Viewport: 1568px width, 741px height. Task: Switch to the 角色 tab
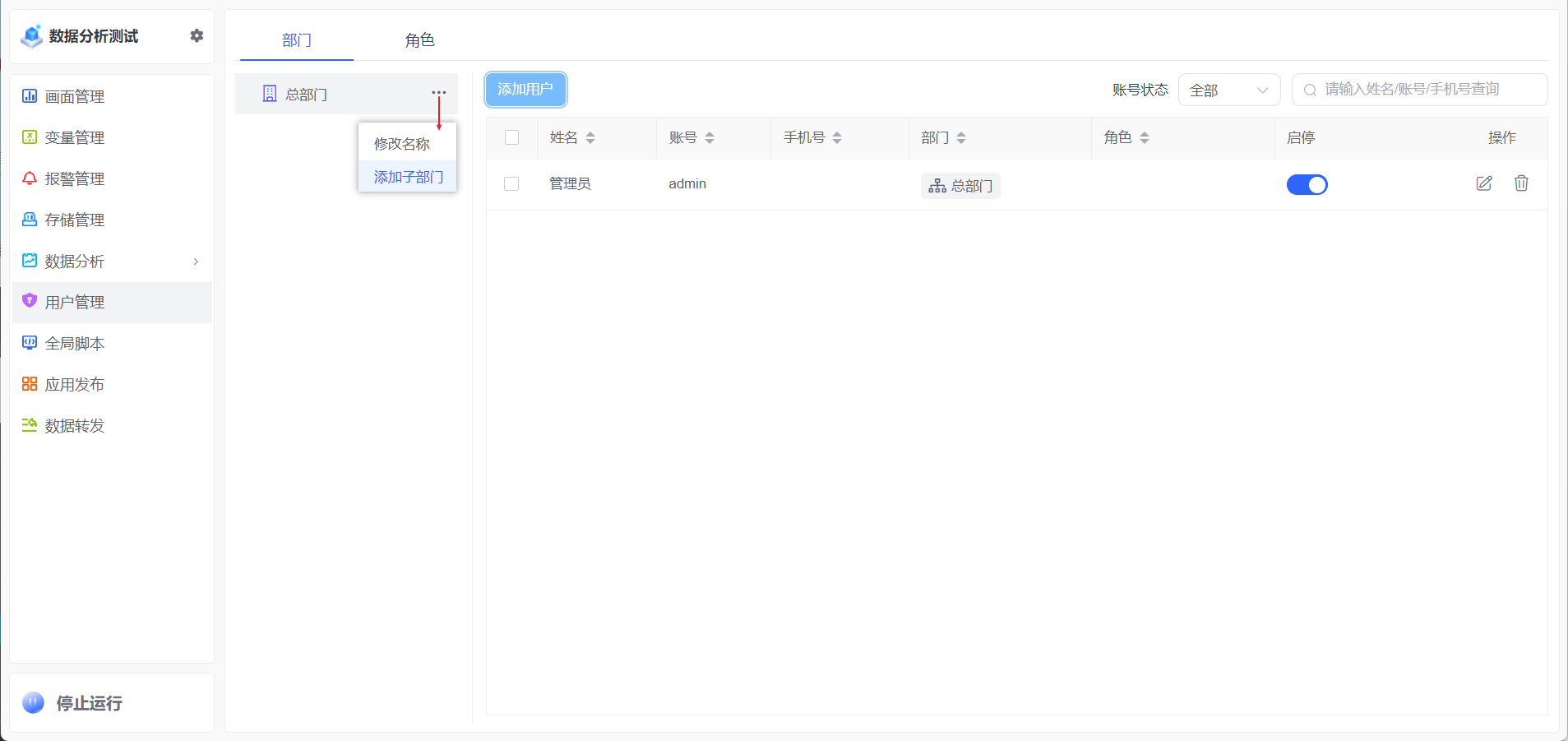pos(419,39)
